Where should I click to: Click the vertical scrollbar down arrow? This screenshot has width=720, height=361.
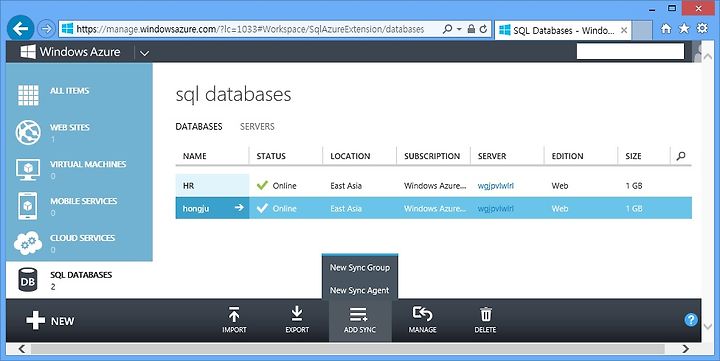[x=707, y=327]
